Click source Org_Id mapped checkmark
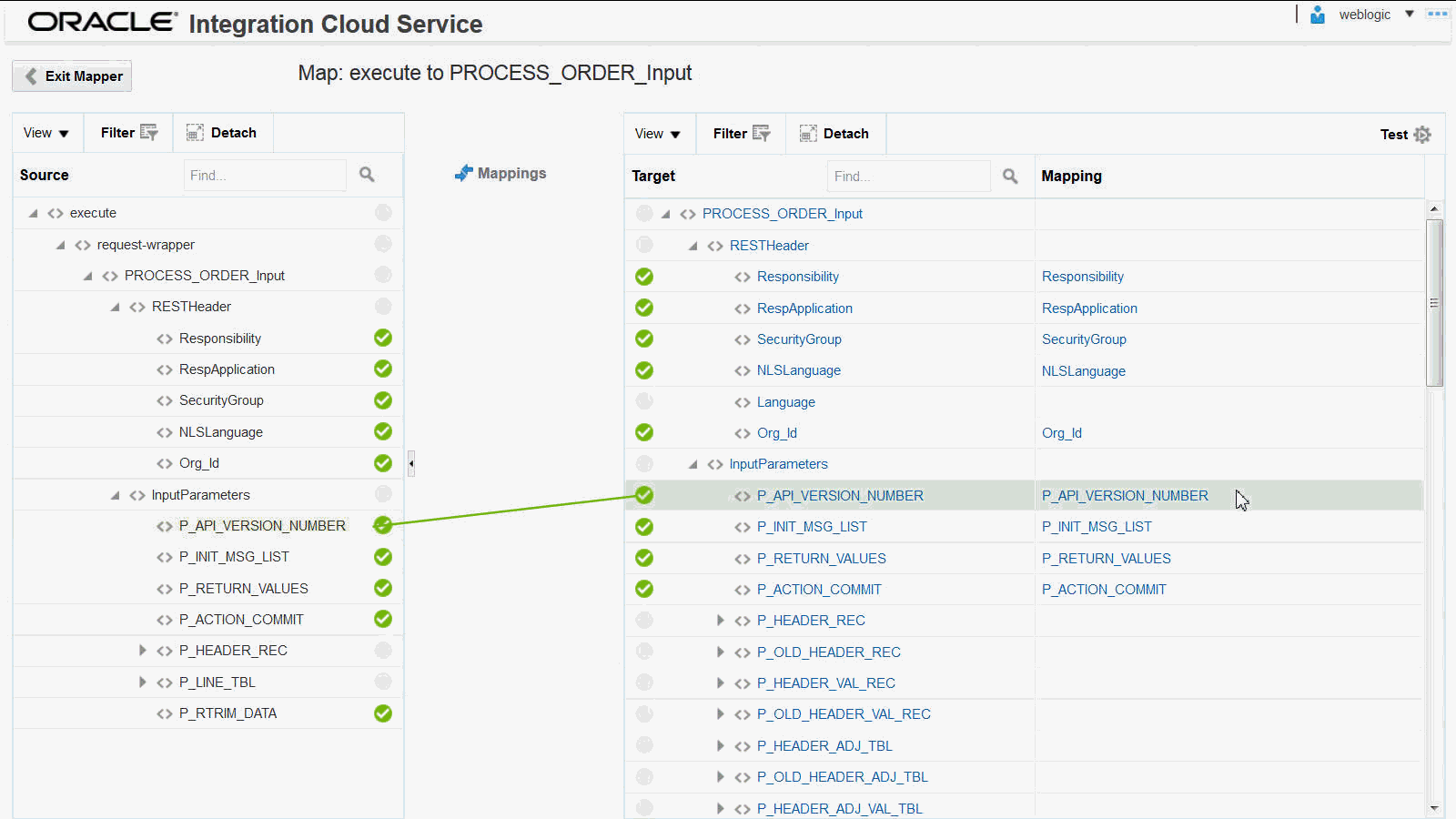 pos(383,463)
